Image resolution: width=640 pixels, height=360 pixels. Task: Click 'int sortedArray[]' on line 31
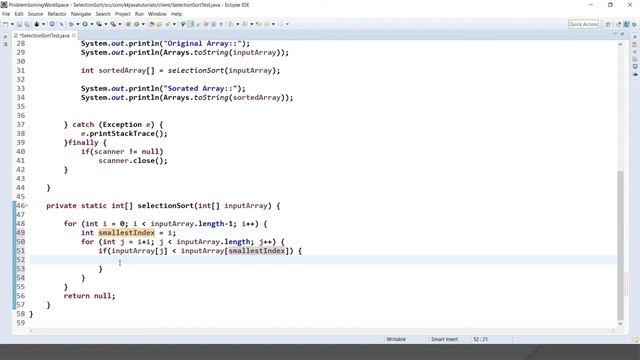[x=118, y=71]
